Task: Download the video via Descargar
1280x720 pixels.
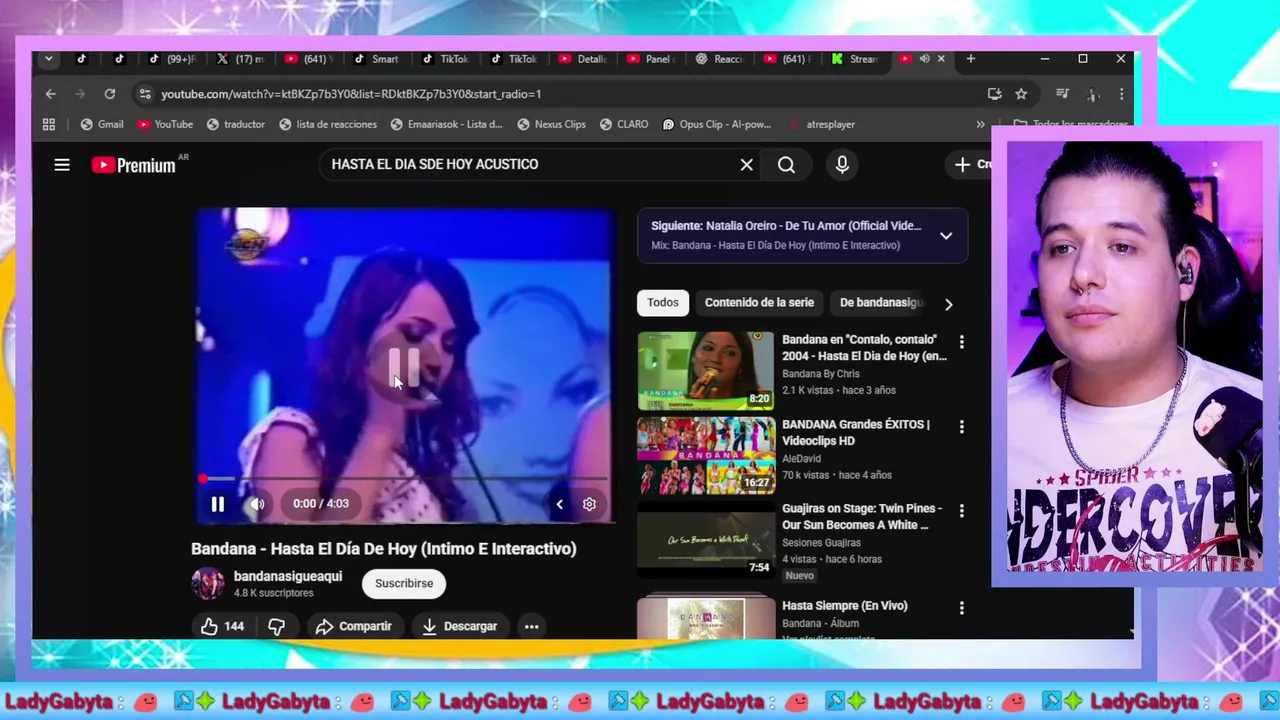Action: click(459, 626)
